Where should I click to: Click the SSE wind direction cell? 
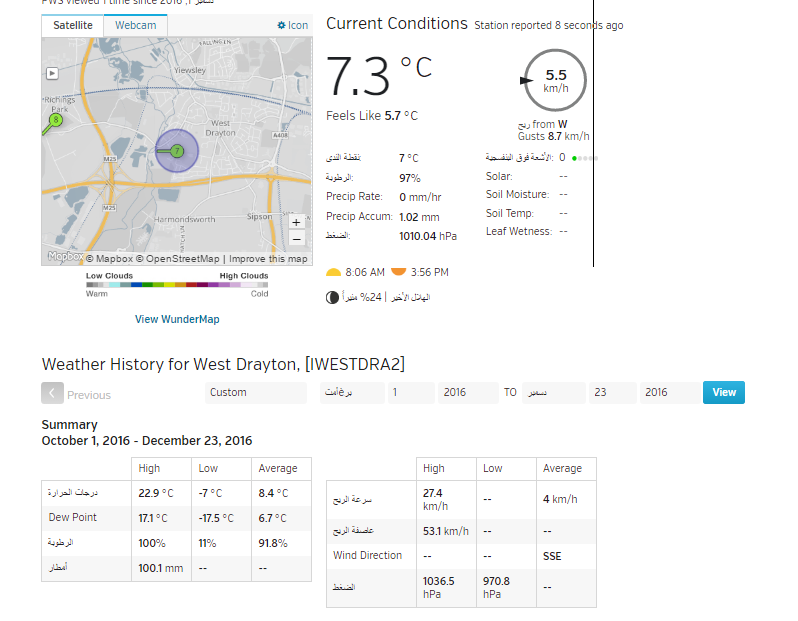click(566, 556)
